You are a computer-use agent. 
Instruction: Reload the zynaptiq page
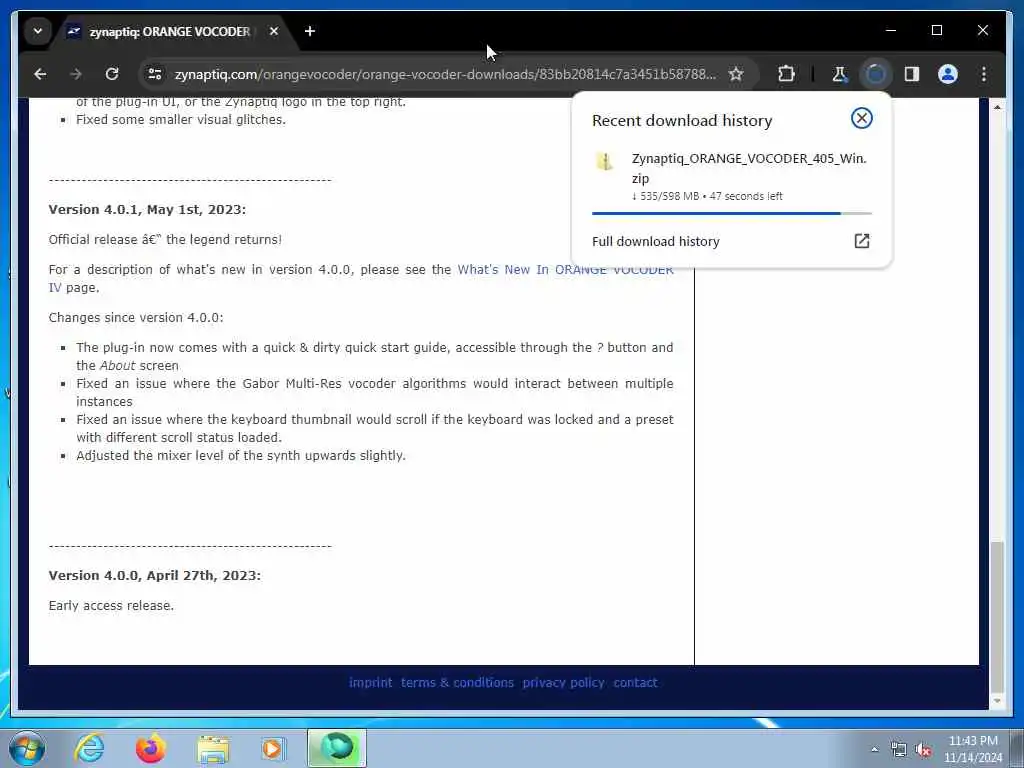click(112, 74)
